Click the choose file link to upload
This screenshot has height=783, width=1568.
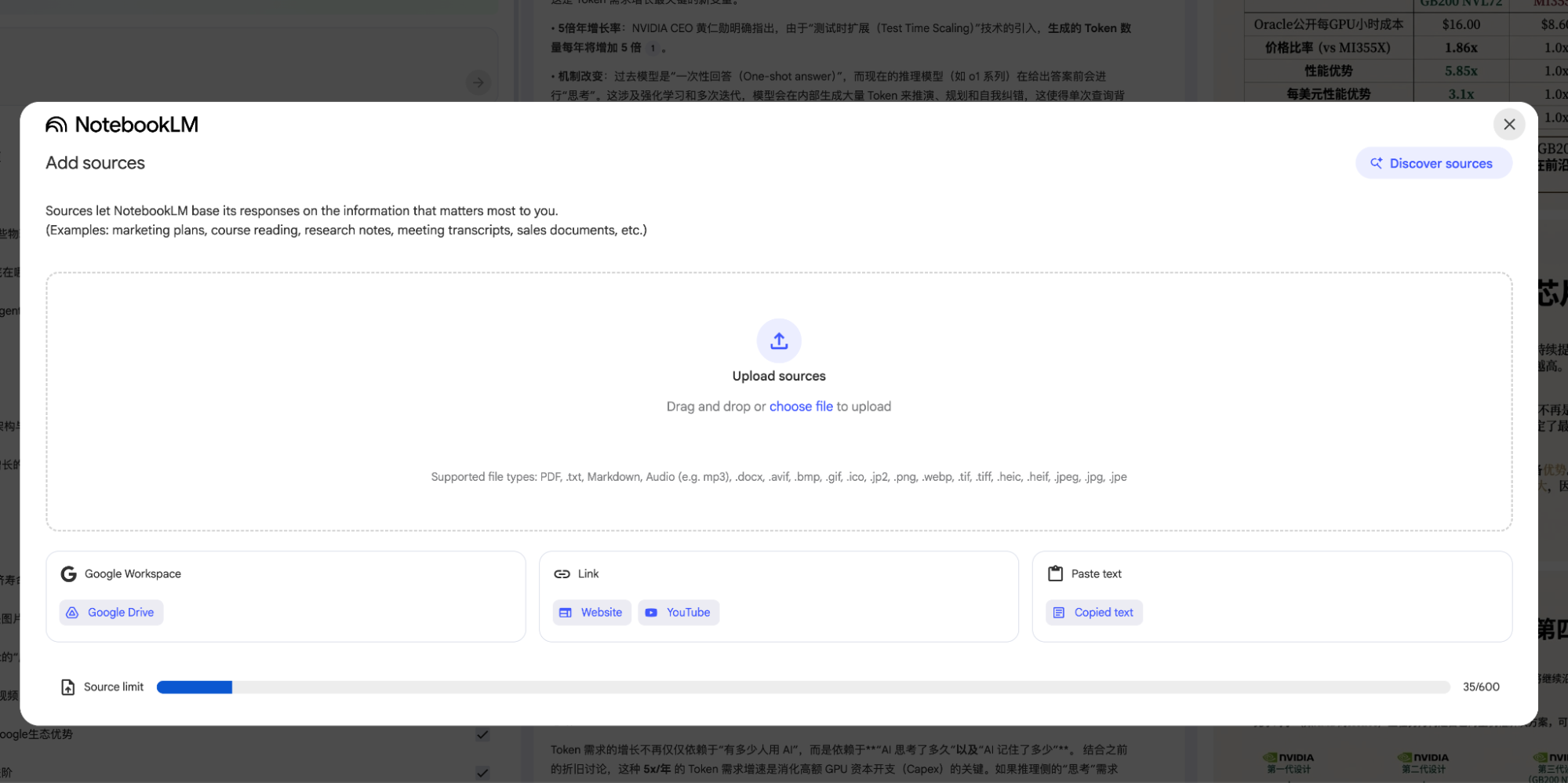click(801, 406)
